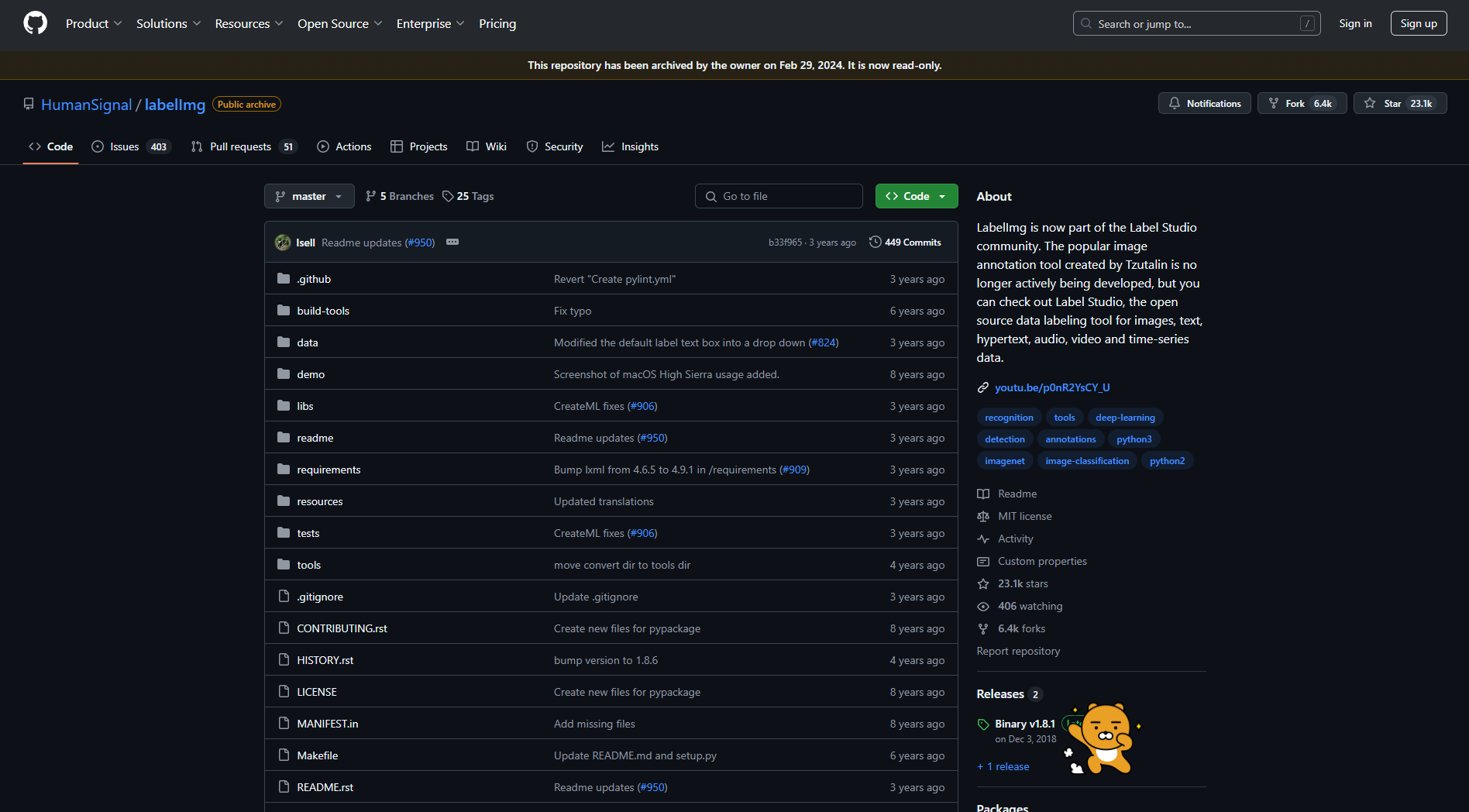Switch to the Issues tab

[x=130, y=146]
